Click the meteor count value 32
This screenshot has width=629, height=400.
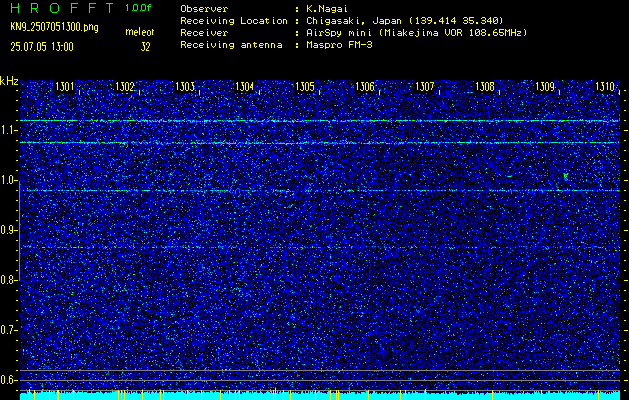(x=145, y=47)
